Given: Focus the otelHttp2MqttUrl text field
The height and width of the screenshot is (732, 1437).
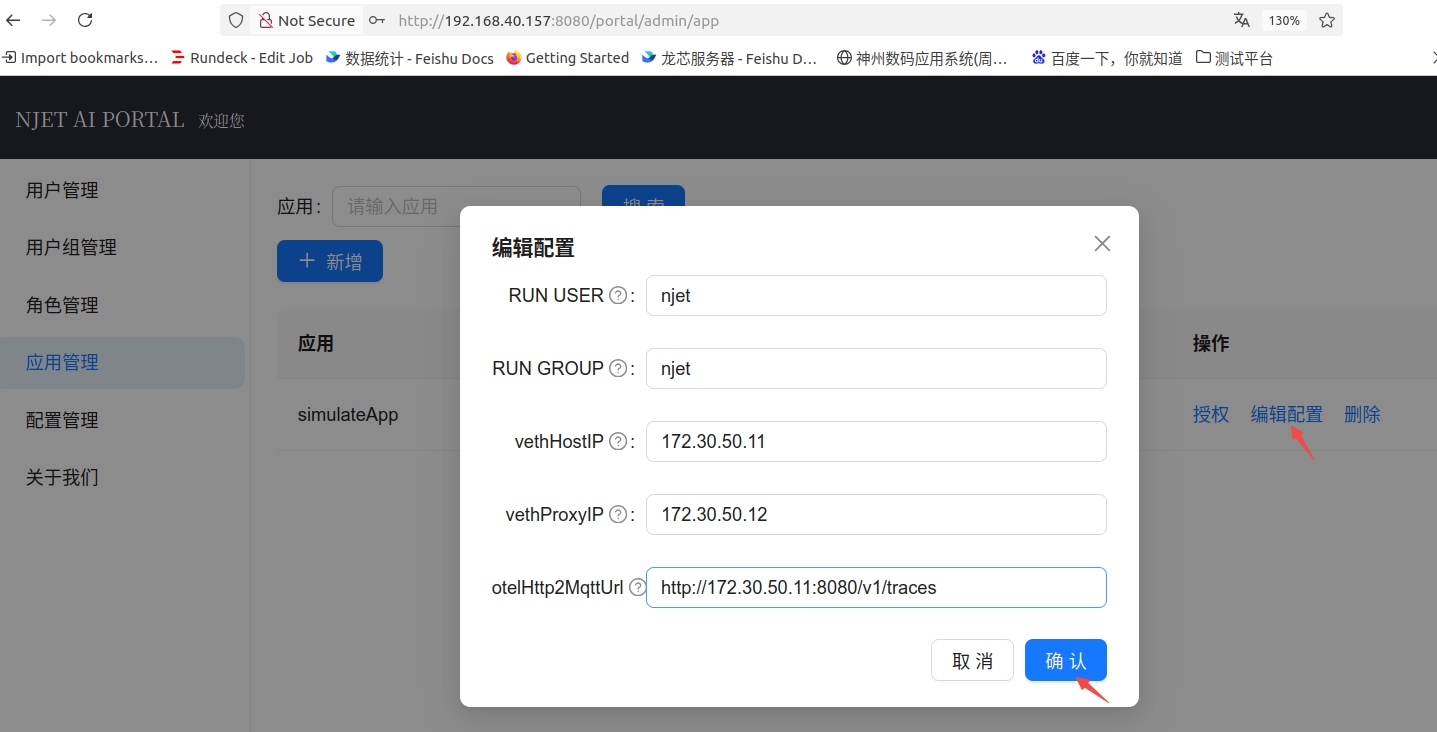Looking at the screenshot, I should [876, 588].
